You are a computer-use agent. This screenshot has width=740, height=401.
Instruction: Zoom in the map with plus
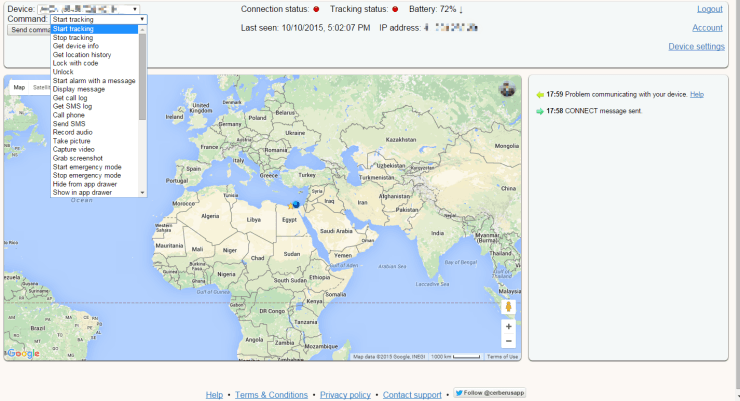508,326
